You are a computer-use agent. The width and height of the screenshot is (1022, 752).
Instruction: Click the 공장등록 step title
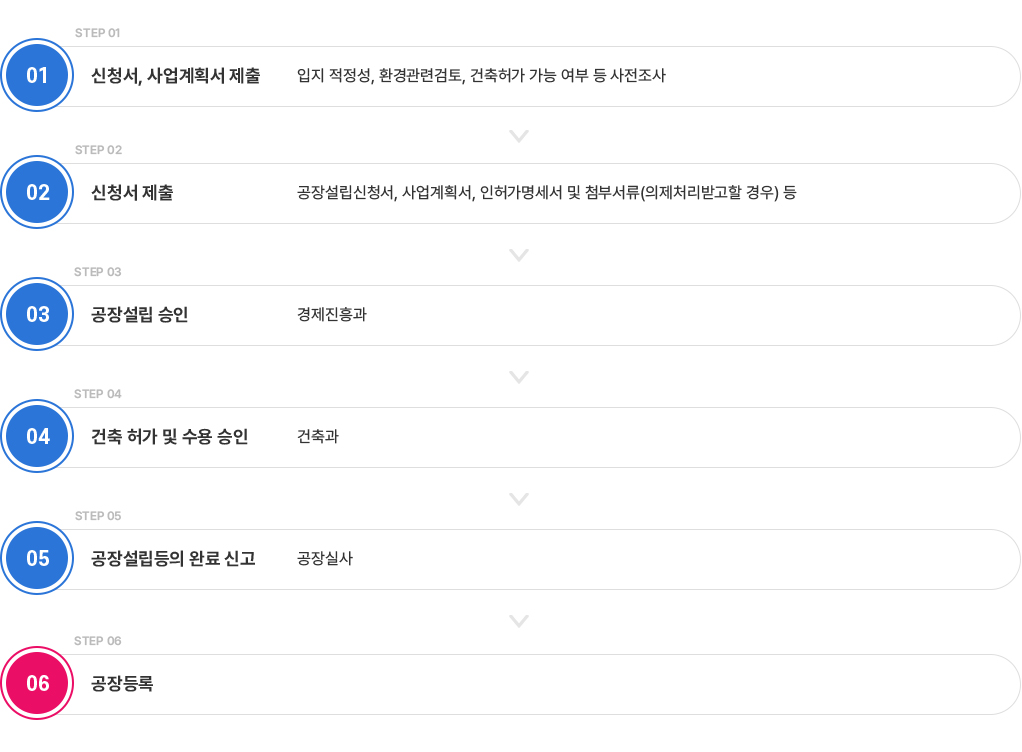(x=122, y=684)
